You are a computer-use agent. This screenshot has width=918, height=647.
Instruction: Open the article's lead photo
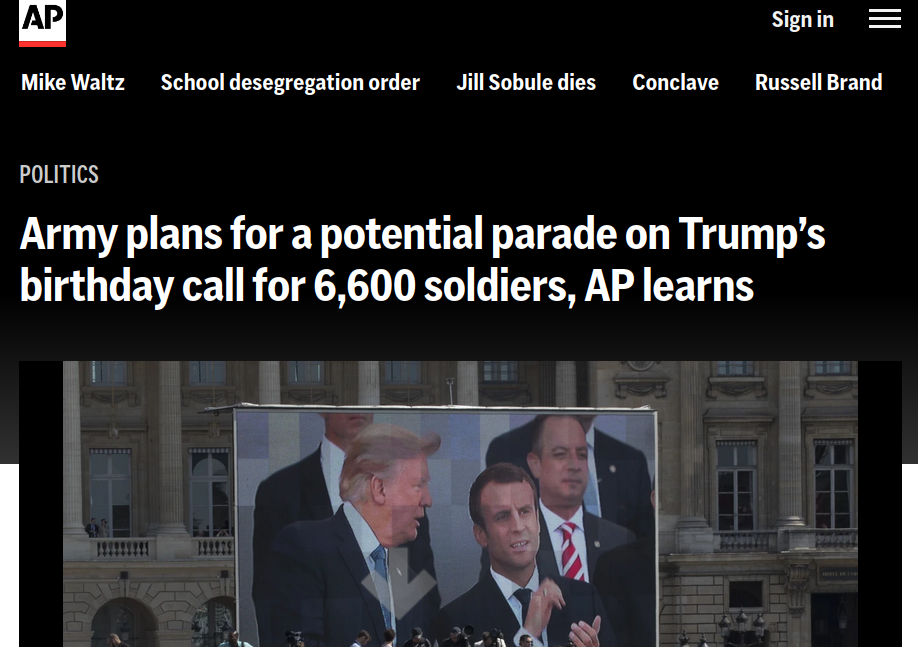460,504
